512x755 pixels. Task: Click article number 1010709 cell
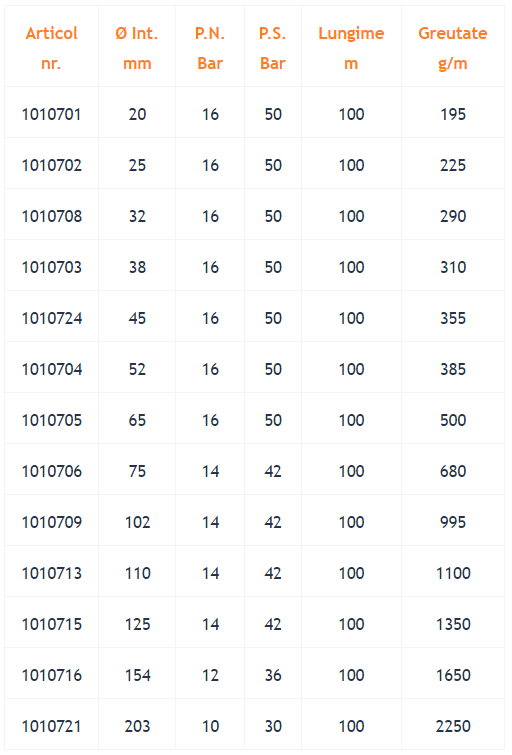coord(52,522)
